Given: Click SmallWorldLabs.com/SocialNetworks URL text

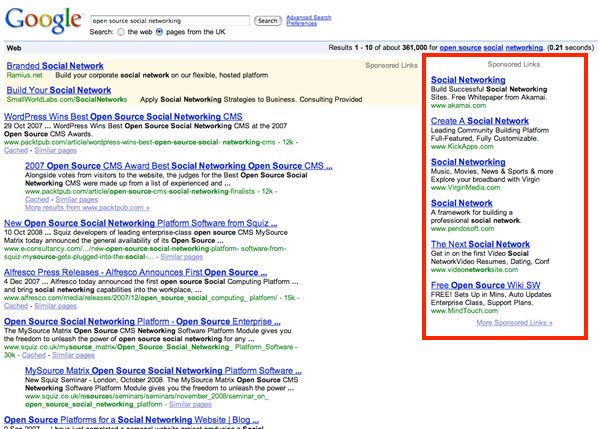Looking at the screenshot, I should [67, 100].
